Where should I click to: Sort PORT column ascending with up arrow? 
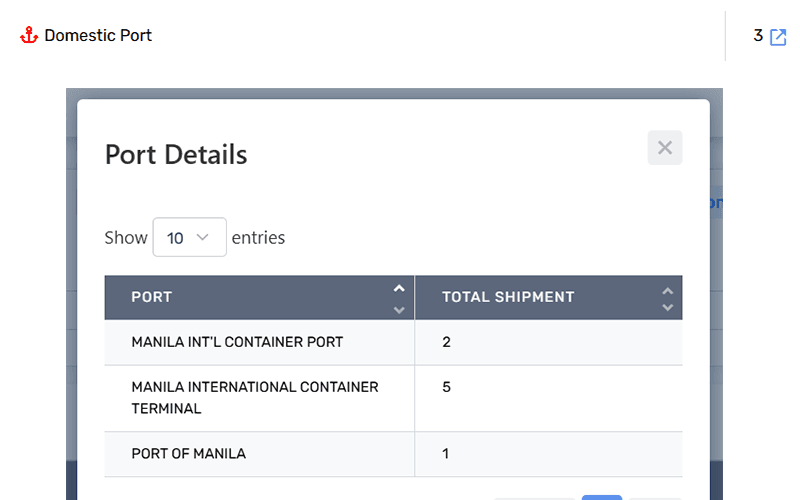(x=399, y=289)
